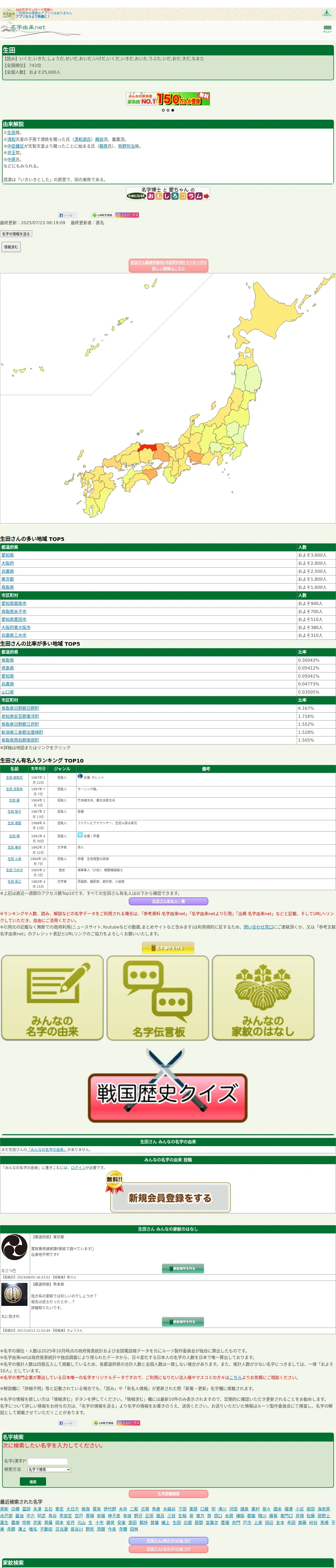Open the 大阪府 prefecture link
Screen dimensions: 336x1568
7,564
